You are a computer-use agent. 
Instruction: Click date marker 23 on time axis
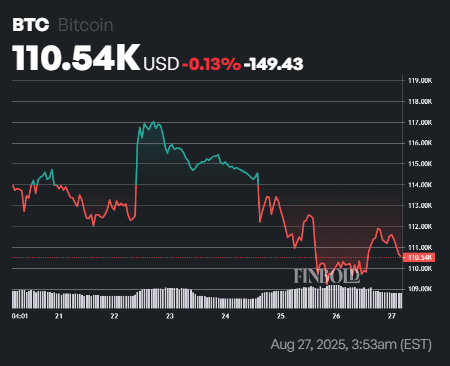pyautogui.click(x=170, y=316)
